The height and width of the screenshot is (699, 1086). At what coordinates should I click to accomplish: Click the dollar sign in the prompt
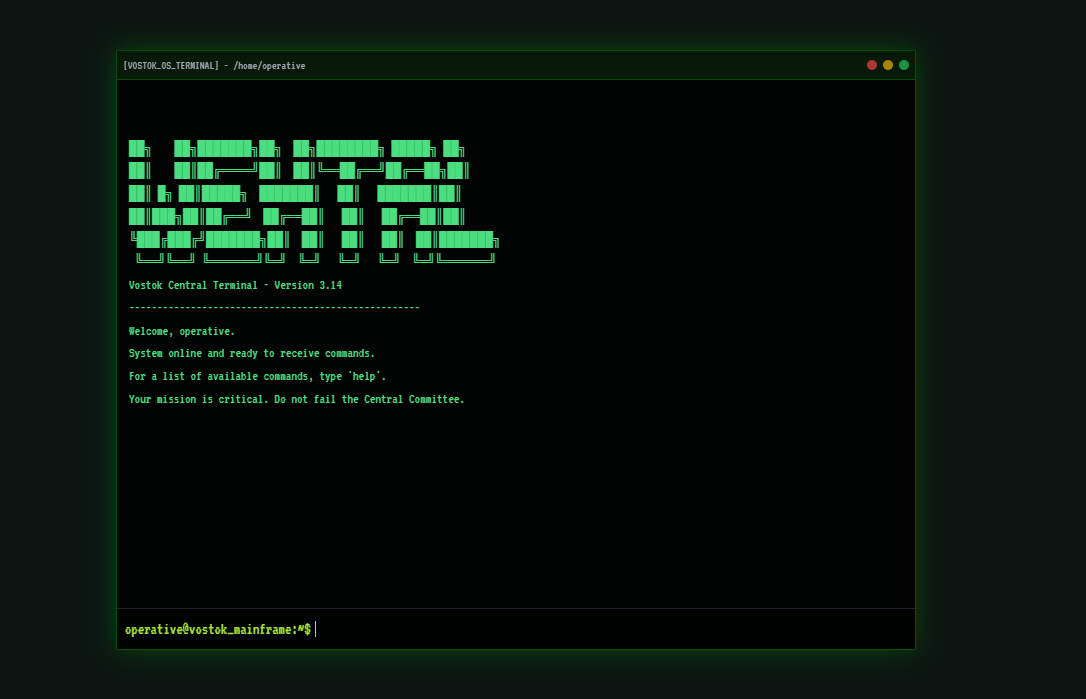click(x=306, y=629)
